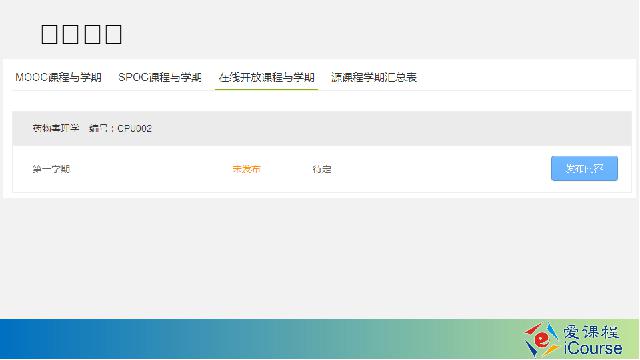Click the last square in slide title
This screenshot has height=360, width=640.
click(x=113, y=34)
